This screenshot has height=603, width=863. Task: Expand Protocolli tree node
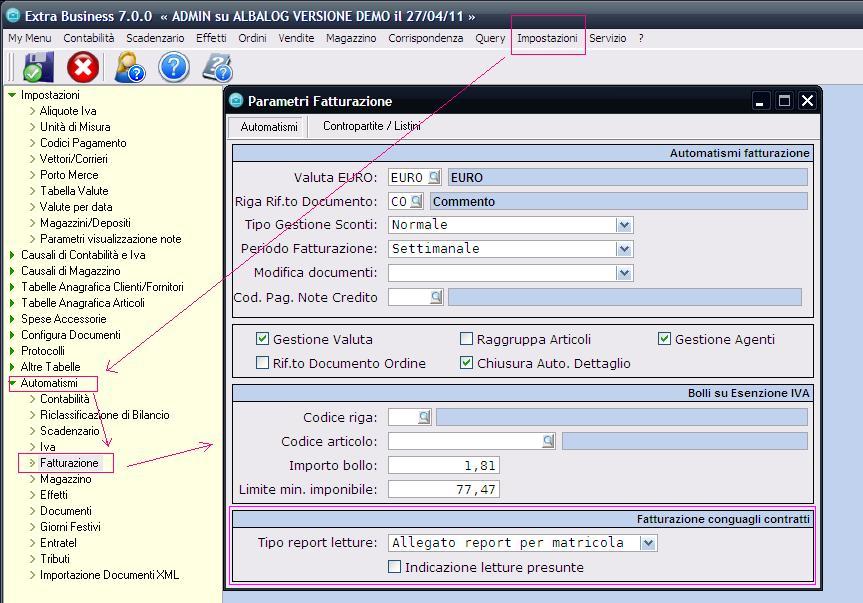12,350
